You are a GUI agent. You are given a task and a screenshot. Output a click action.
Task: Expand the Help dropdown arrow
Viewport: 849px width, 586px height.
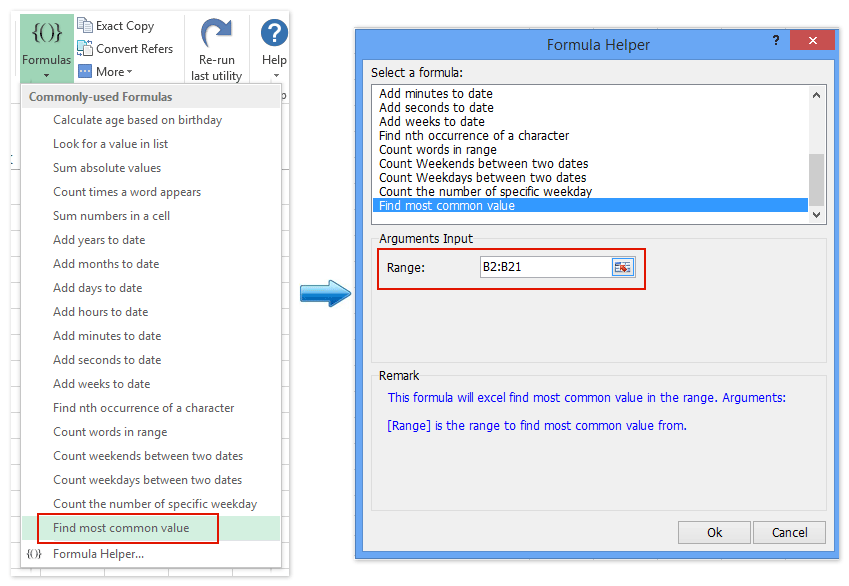pyautogui.click(x=276, y=76)
